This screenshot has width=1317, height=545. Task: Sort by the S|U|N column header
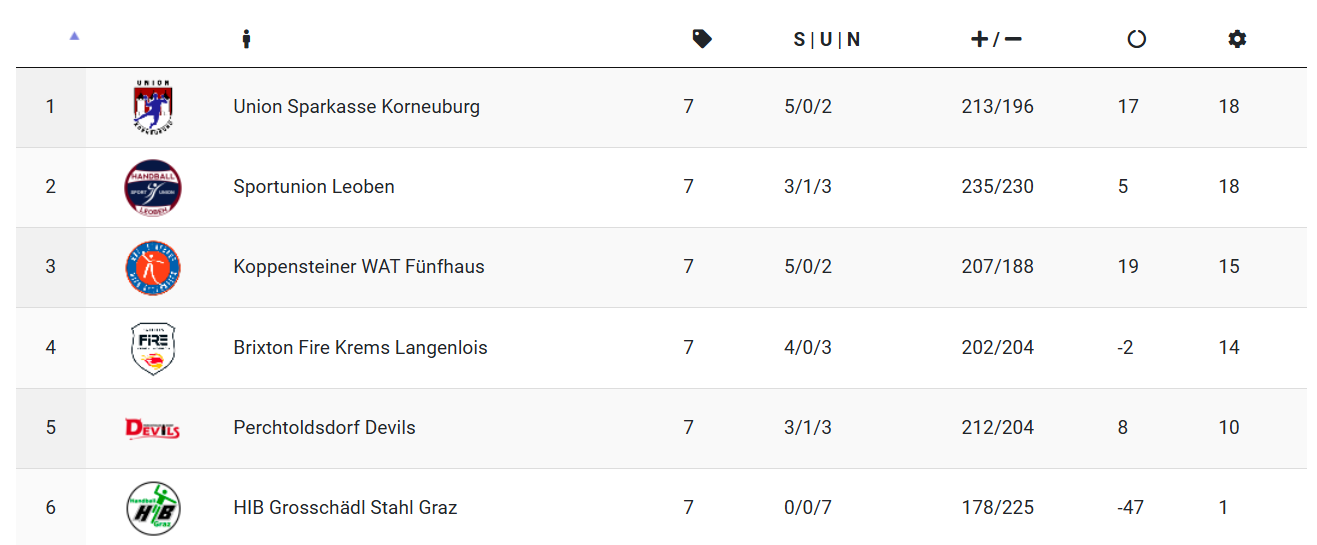827,39
